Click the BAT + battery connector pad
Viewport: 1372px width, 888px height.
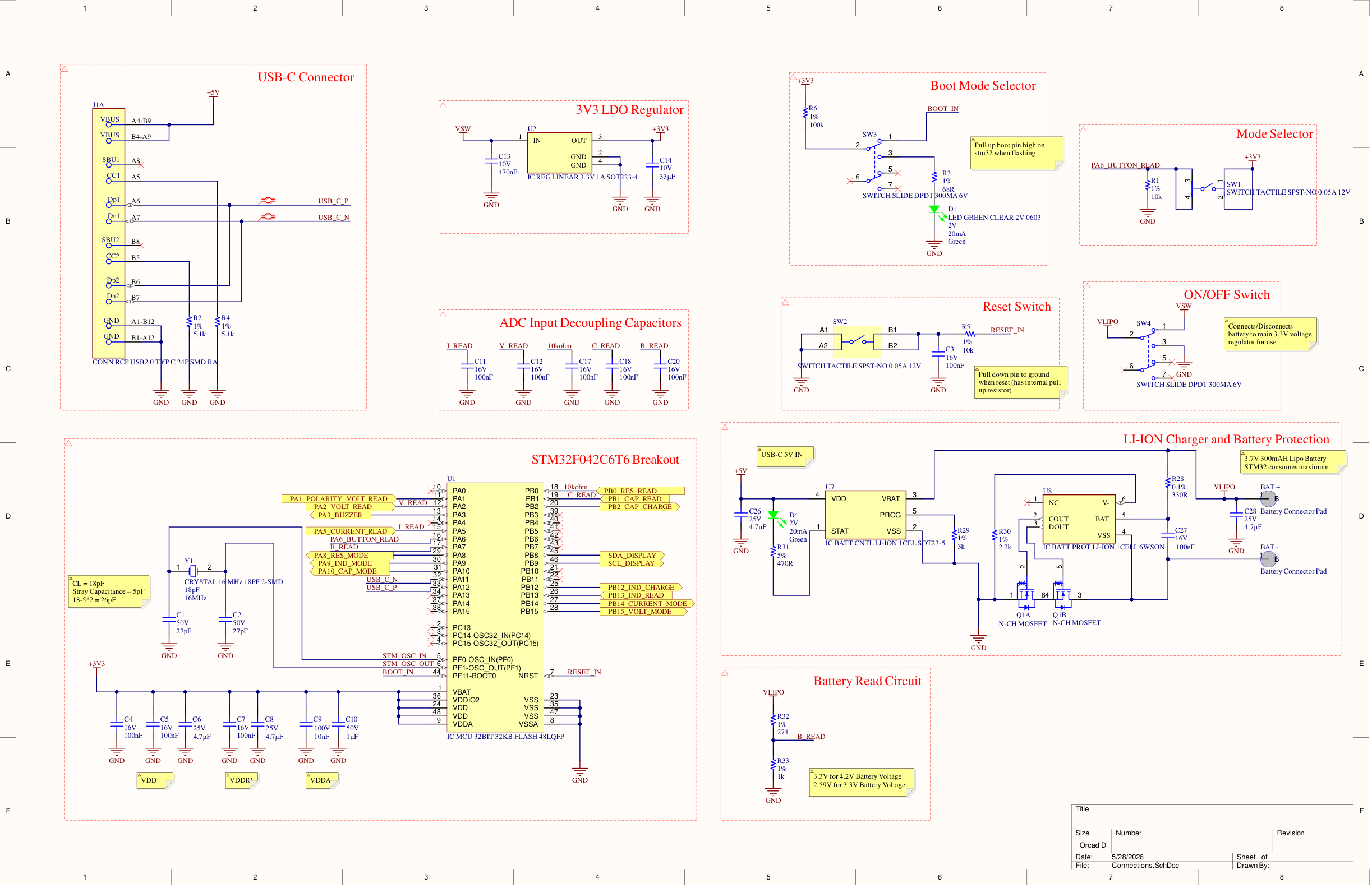tap(1269, 498)
